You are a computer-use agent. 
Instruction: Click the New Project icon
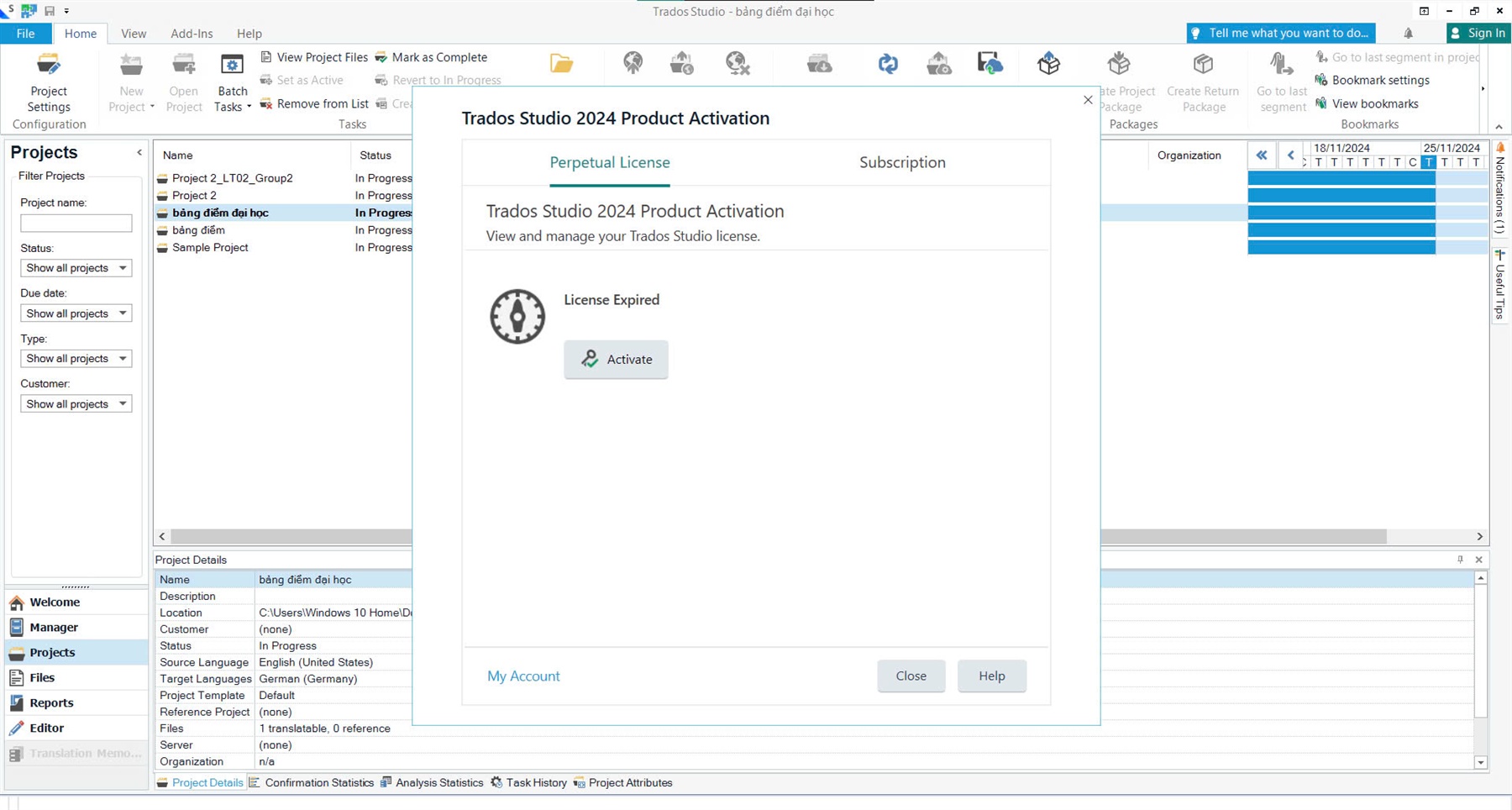point(131,65)
